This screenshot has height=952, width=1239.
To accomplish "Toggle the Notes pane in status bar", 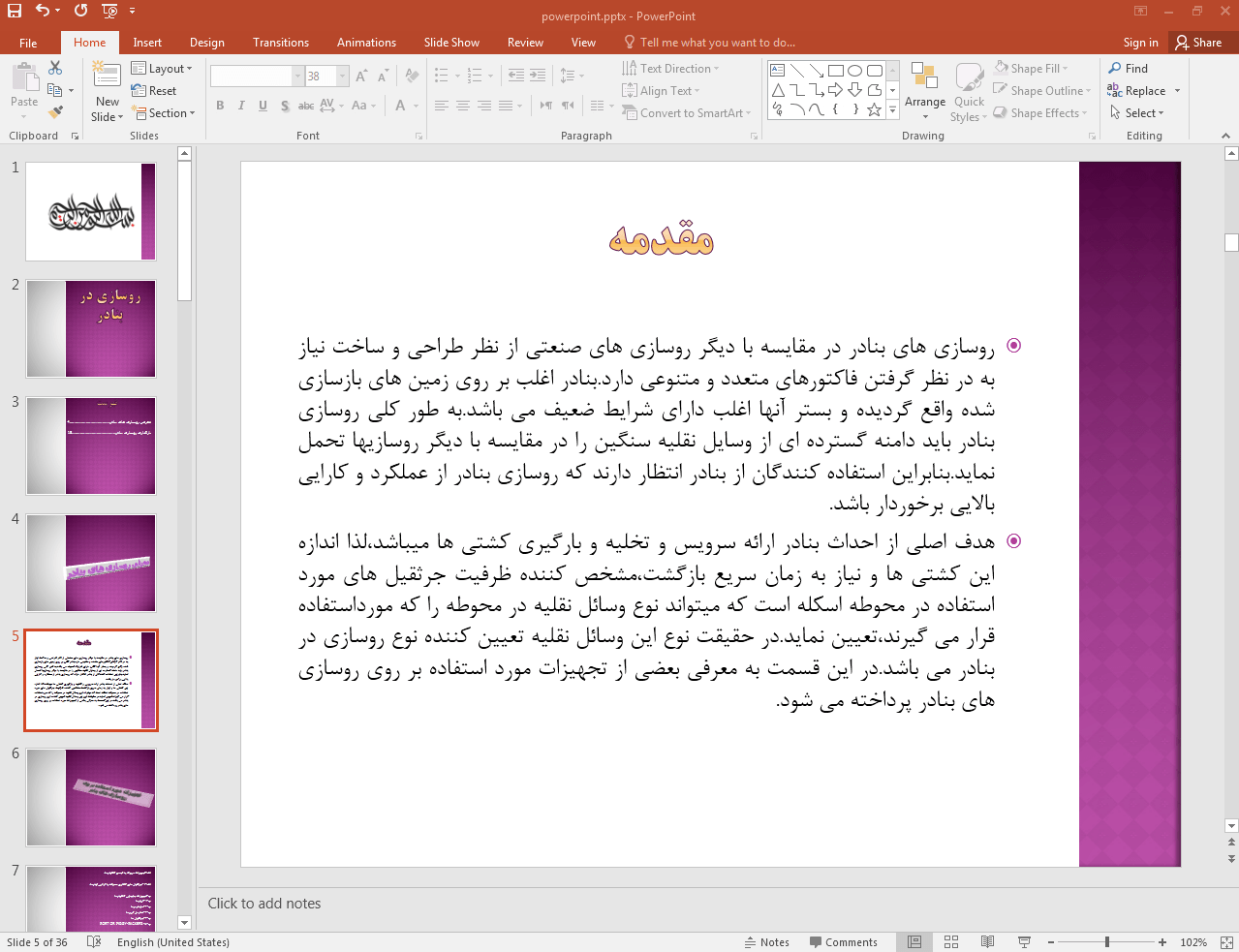I will (x=767, y=942).
